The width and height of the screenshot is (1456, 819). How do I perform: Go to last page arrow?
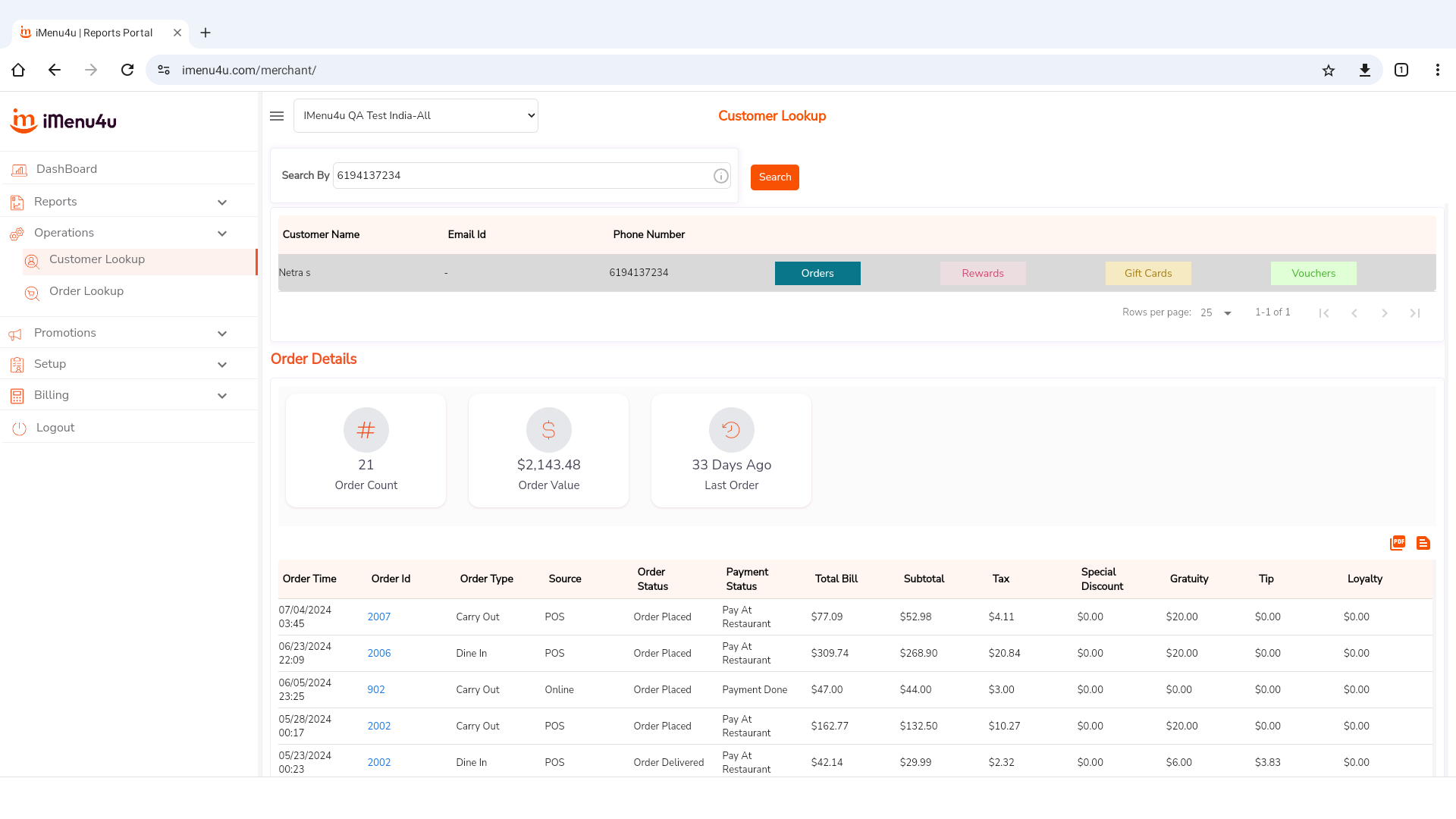coord(1415,313)
